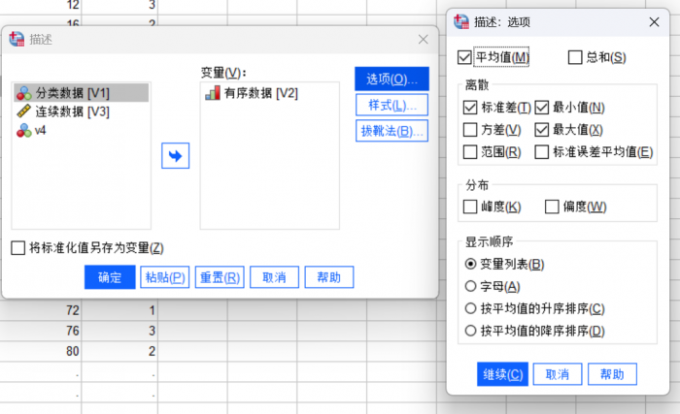
Task: Select nominal icon beside 分类数据 [V1]
Action: pos(24,93)
